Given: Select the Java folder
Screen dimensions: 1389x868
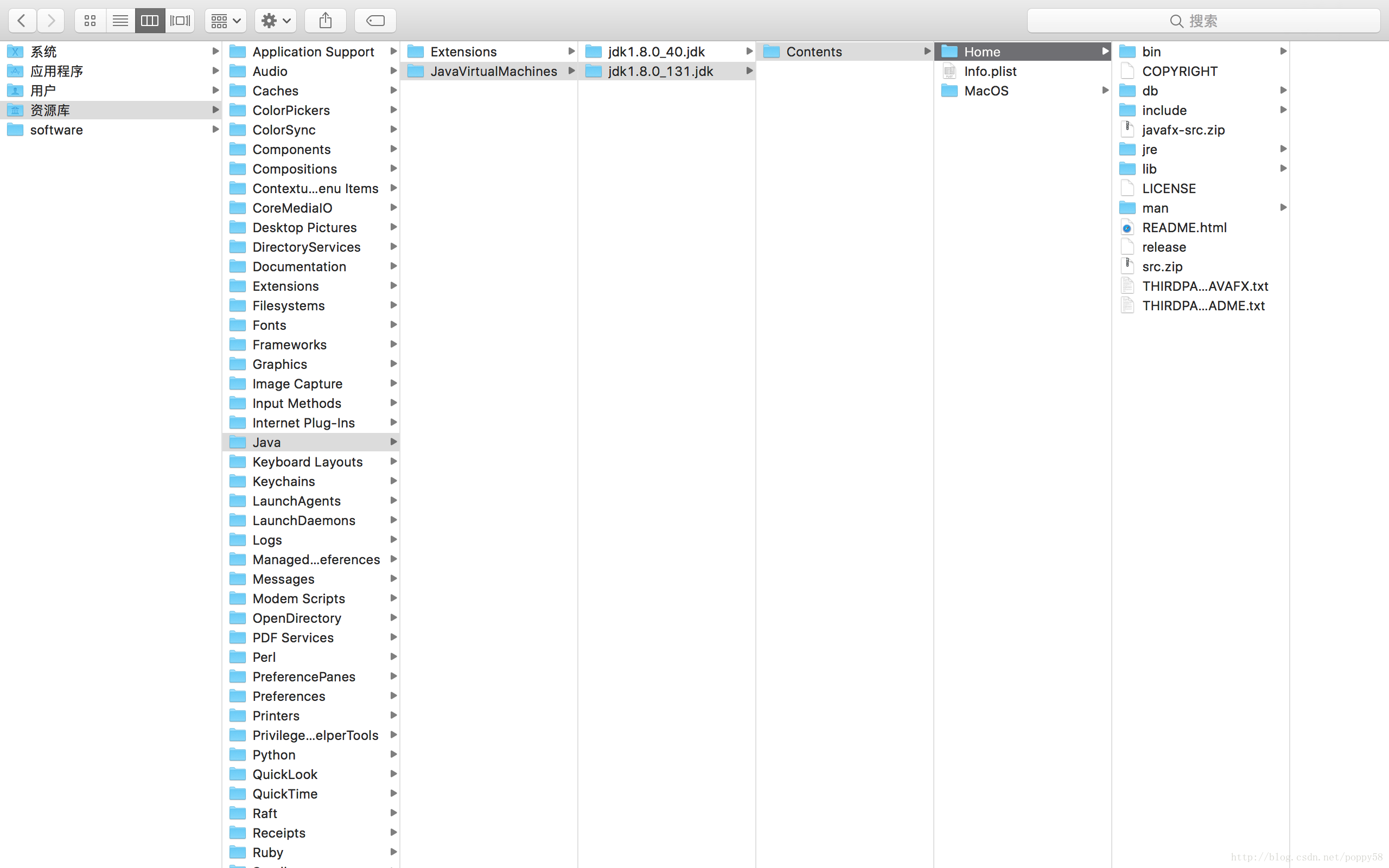Looking at the screenshot, I should click(311, 442).
